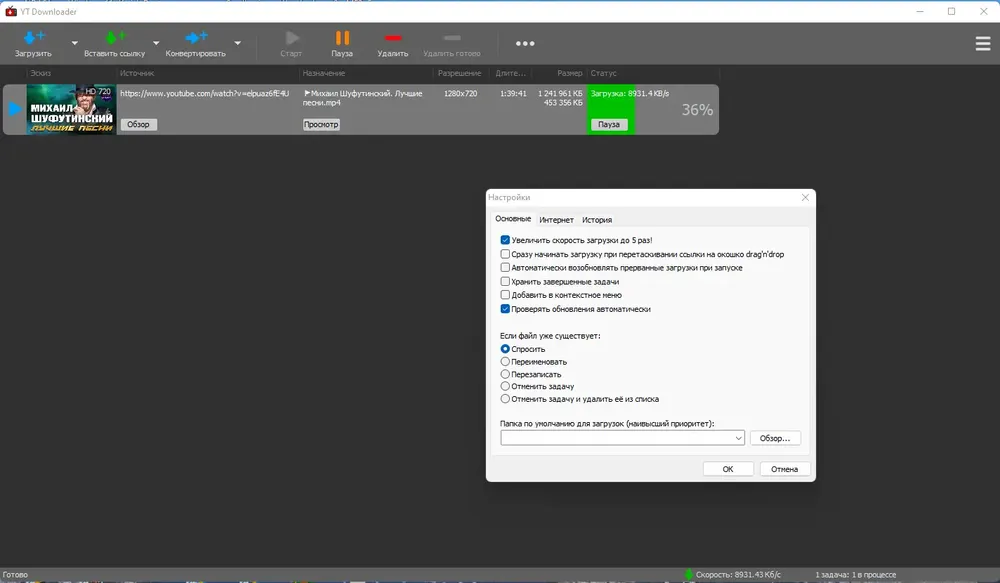Open the hamburger main menu icon
The width and height of the screenshot is (1000, 583).
click(x=983, y=43)
